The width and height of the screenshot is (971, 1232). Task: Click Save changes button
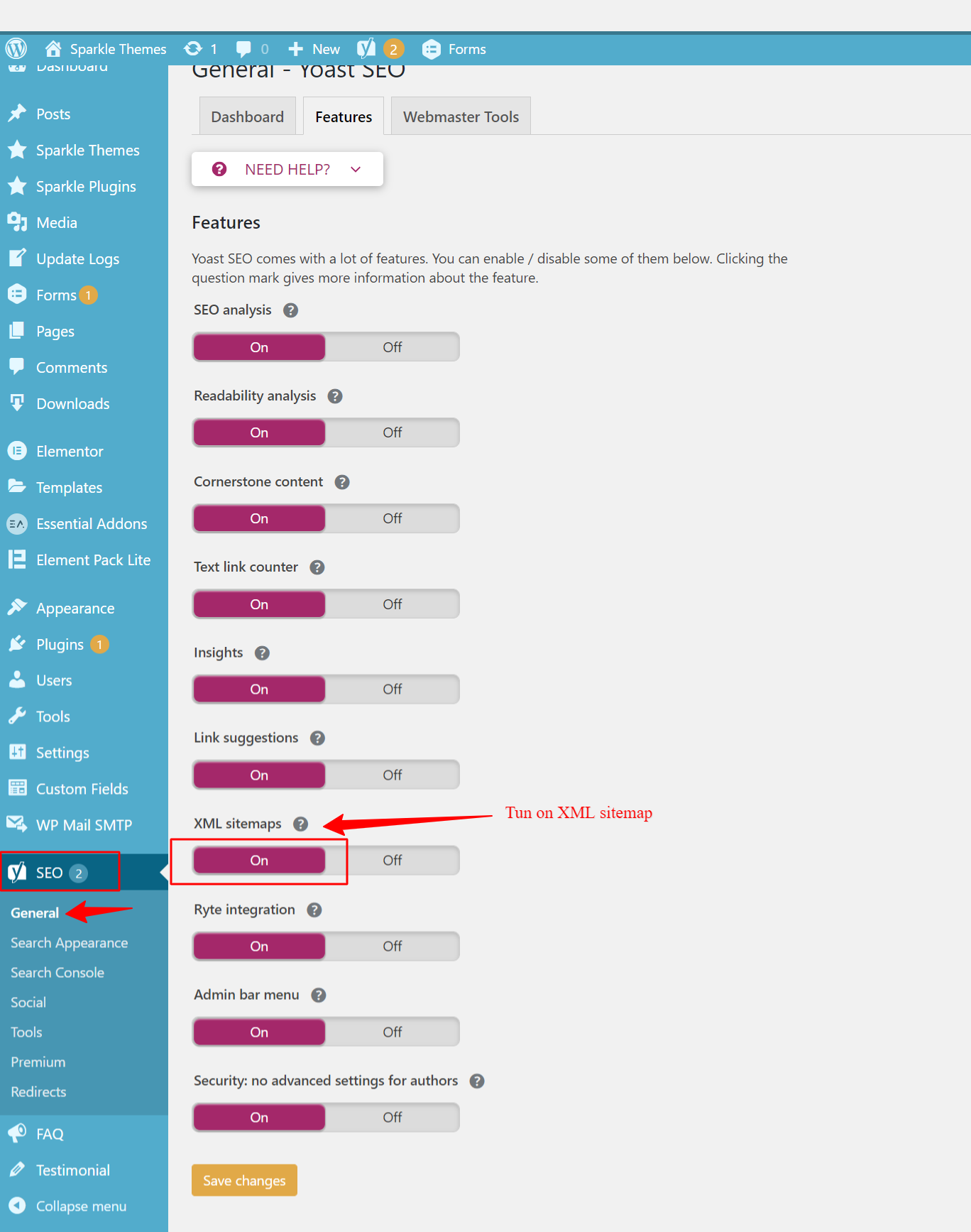click(244, 1180)
